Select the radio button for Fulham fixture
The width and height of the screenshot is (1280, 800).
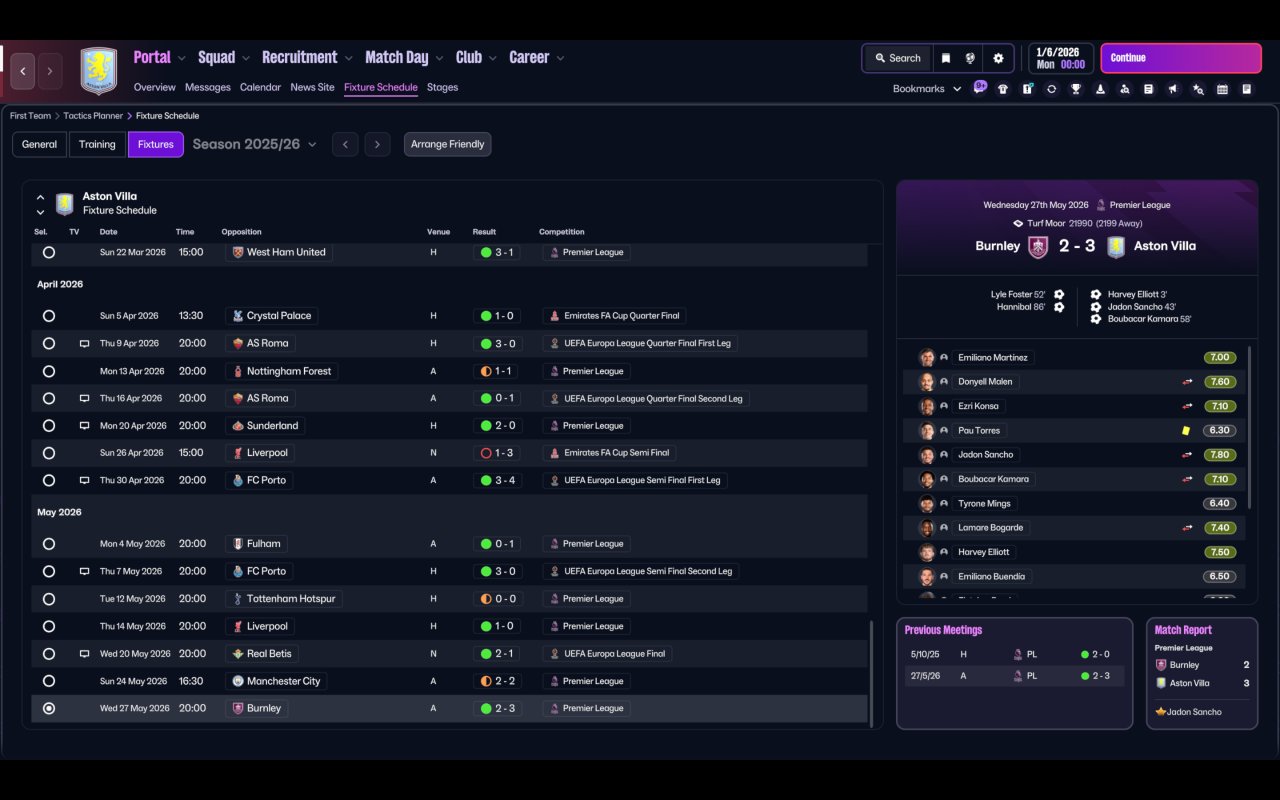49,544
